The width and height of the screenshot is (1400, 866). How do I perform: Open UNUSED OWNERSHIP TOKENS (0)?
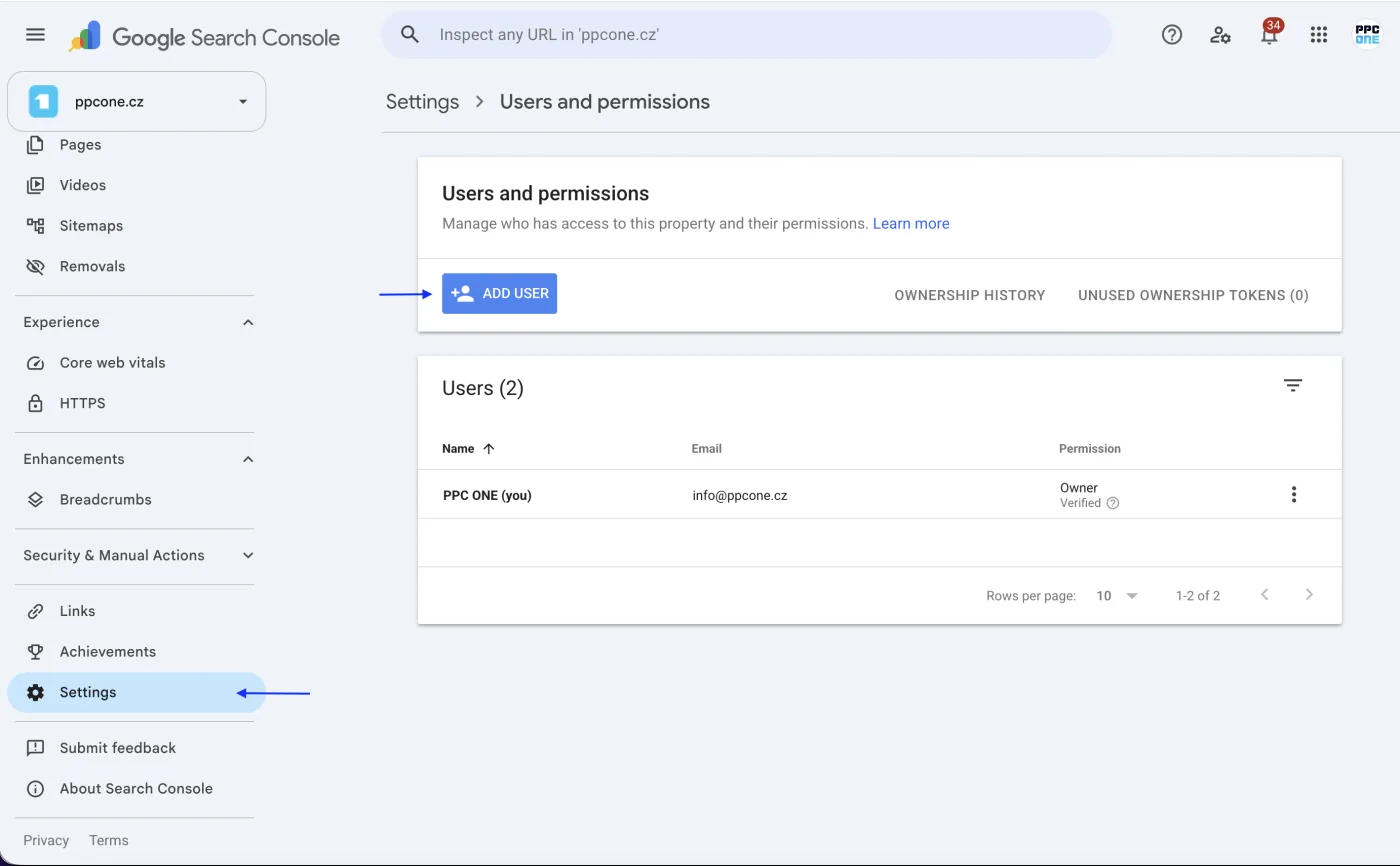[x=1193, y=295]
